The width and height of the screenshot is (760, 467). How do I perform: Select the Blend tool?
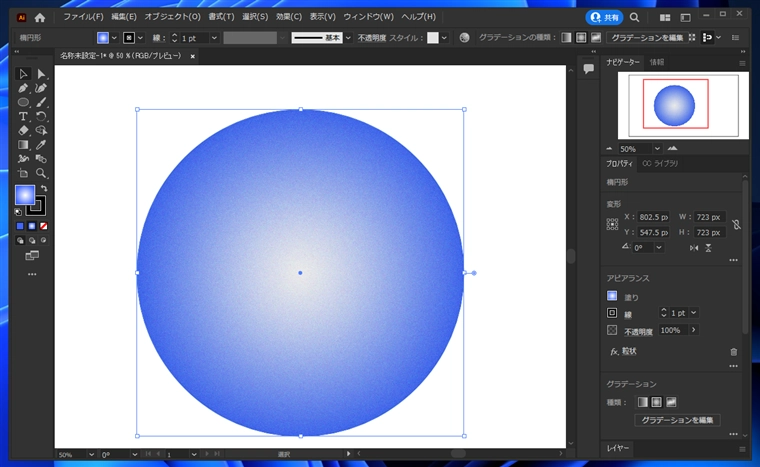[41, 159]
